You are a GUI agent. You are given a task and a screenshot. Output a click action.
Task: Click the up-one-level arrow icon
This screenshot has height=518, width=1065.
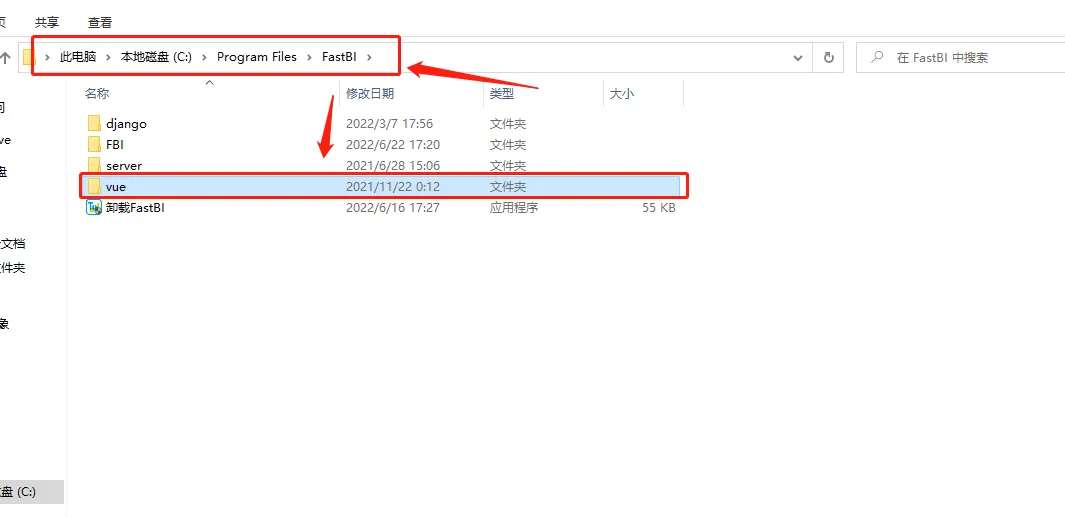pyautogui.click(x=5, y=58)
